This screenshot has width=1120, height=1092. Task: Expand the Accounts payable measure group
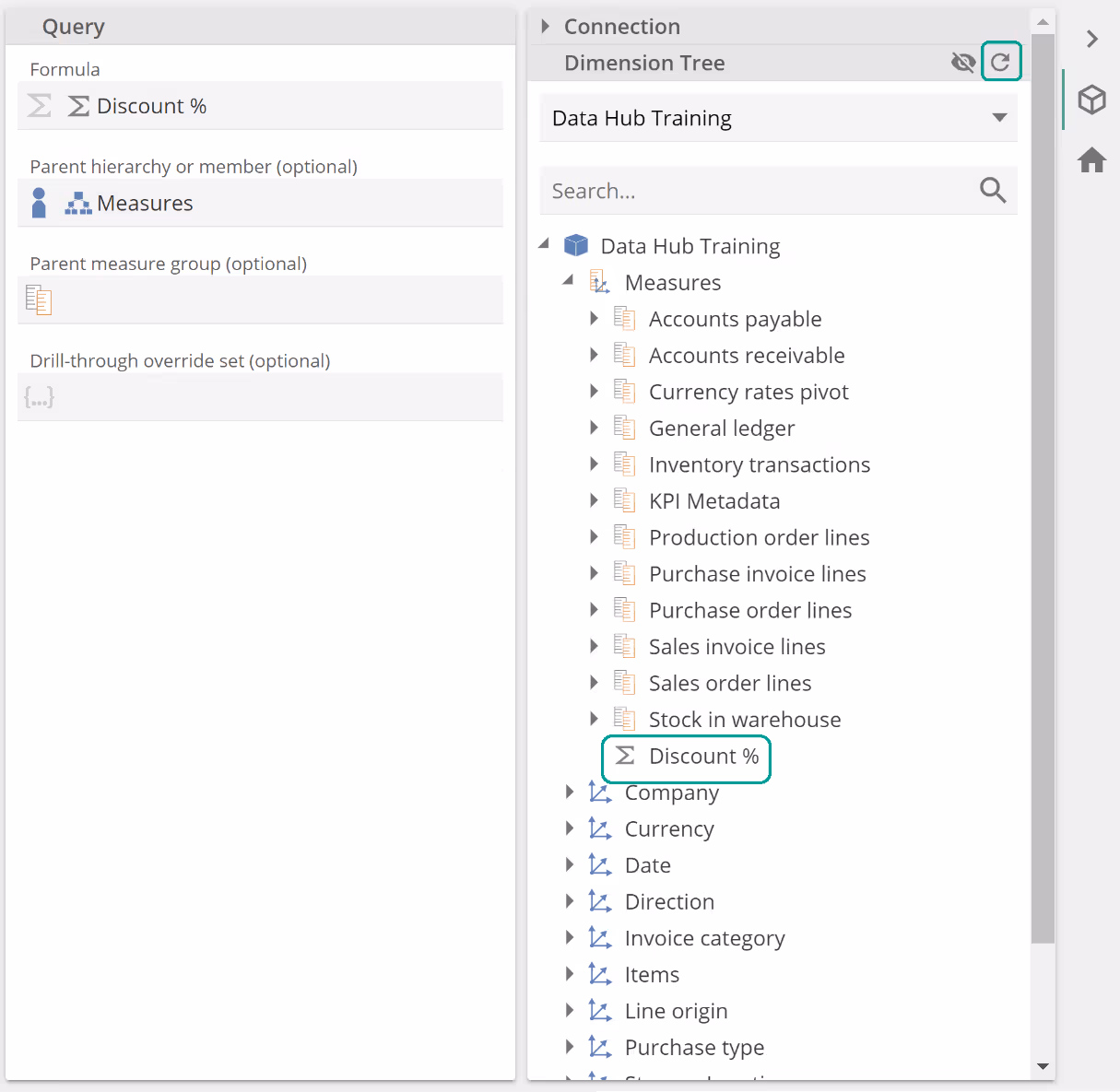pyautogui.click(x=594, y=319)
